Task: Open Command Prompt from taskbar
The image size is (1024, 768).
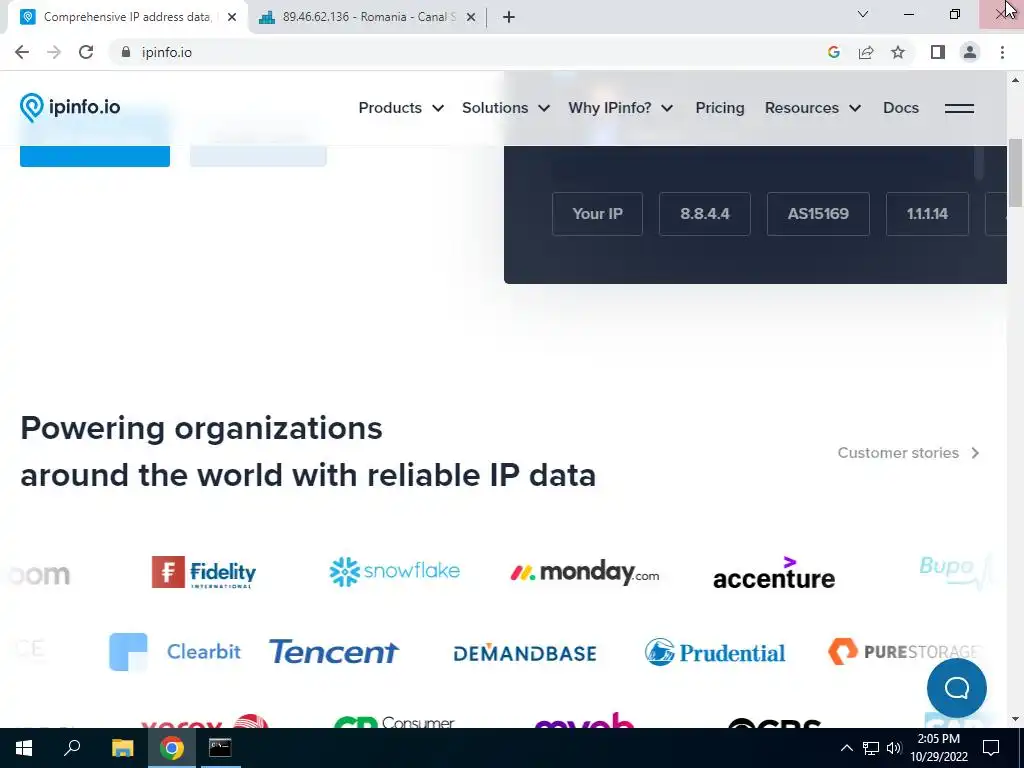Action: [220, 748]
